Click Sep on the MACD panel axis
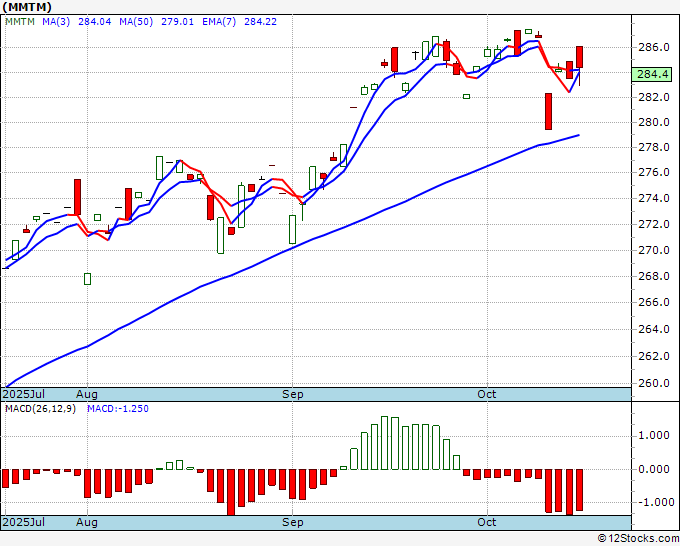 click(293, 522)
